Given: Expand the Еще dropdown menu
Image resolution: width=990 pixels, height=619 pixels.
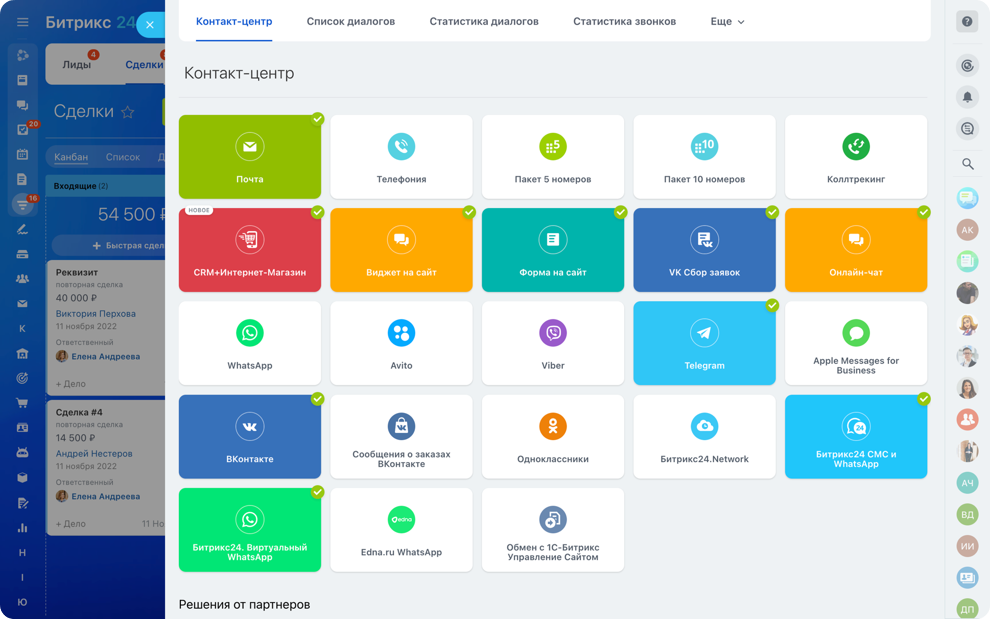Looking at the screenshot, I should pyautogui.click(x=727, y=21).
